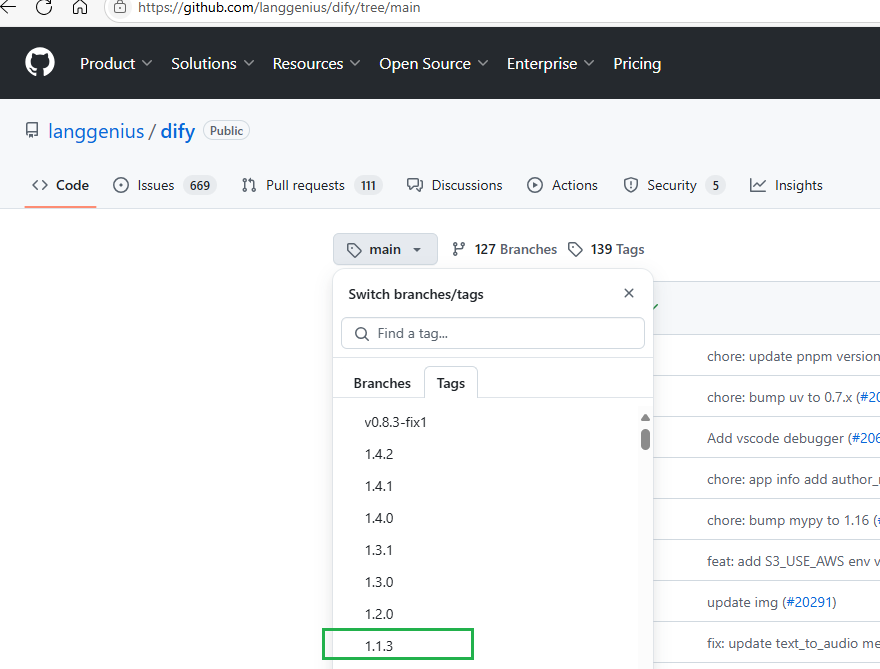This screenshot has width=880, height=669.
Task: Open the dify repository link
Action: pyautogui.click(x=177, y=131)
